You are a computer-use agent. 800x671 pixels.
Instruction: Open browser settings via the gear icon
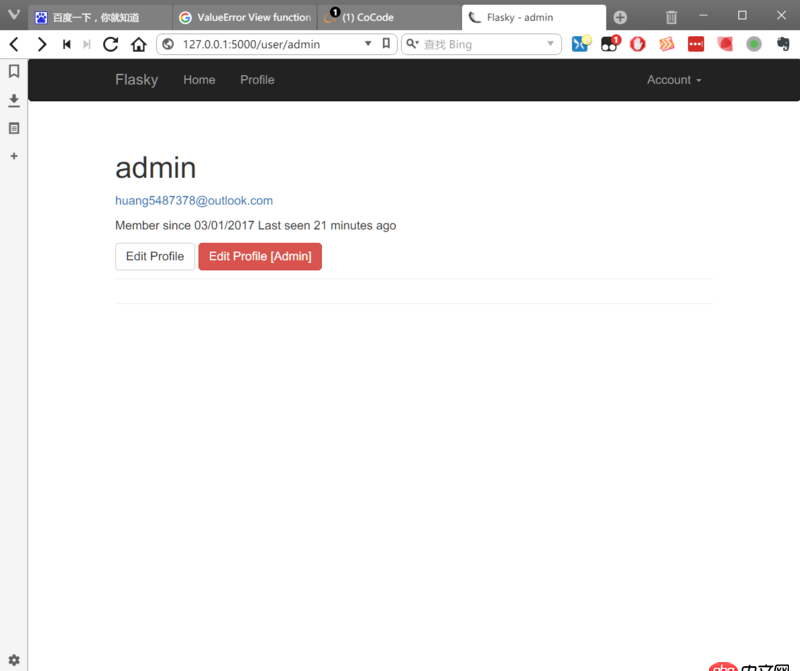click(x=13, y=660)
